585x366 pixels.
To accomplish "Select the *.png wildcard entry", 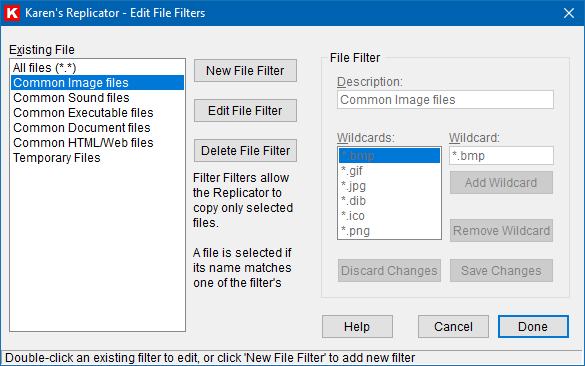I will 389,231.
